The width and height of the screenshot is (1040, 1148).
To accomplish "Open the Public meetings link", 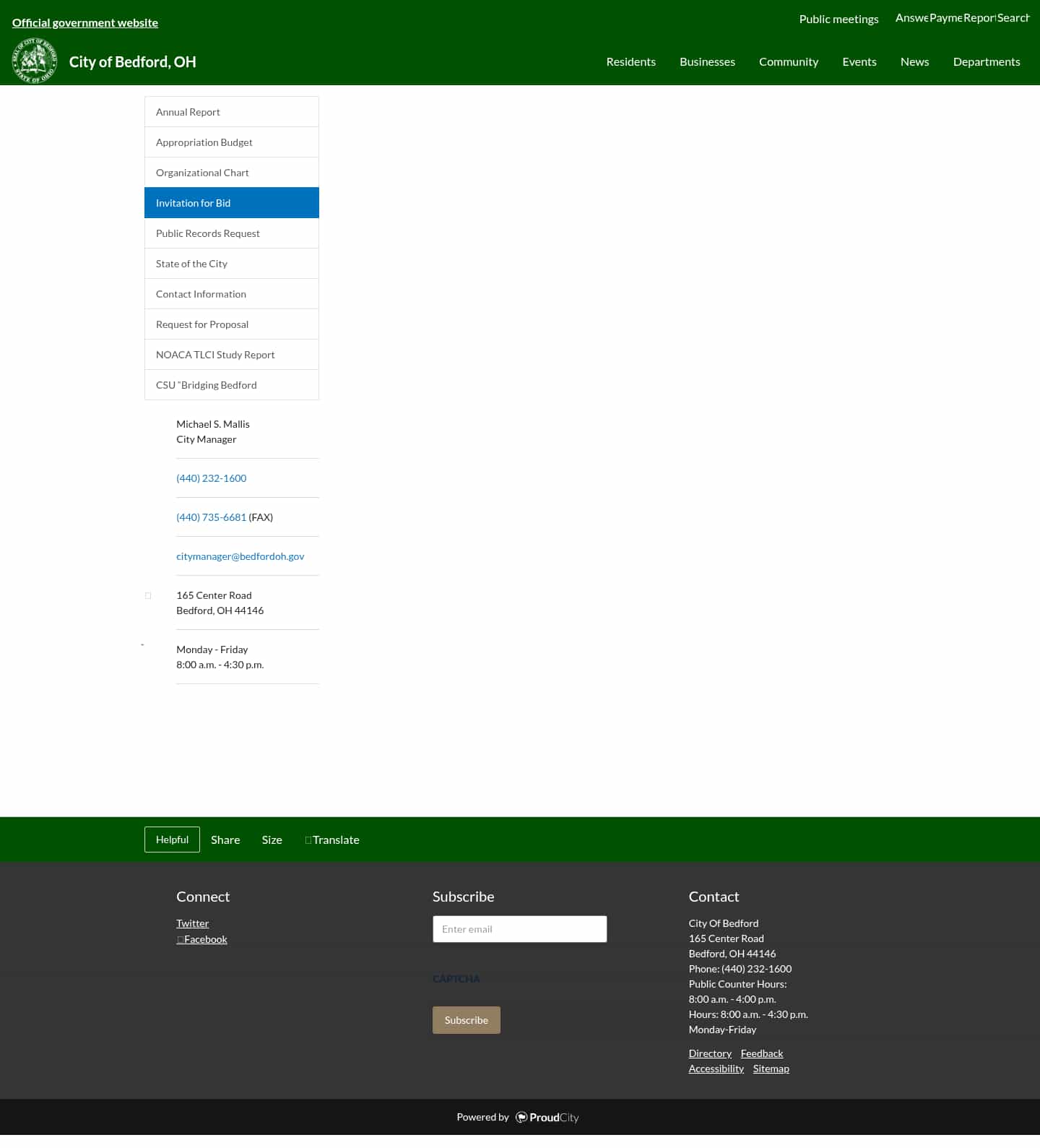I will [x=838, y=19].
